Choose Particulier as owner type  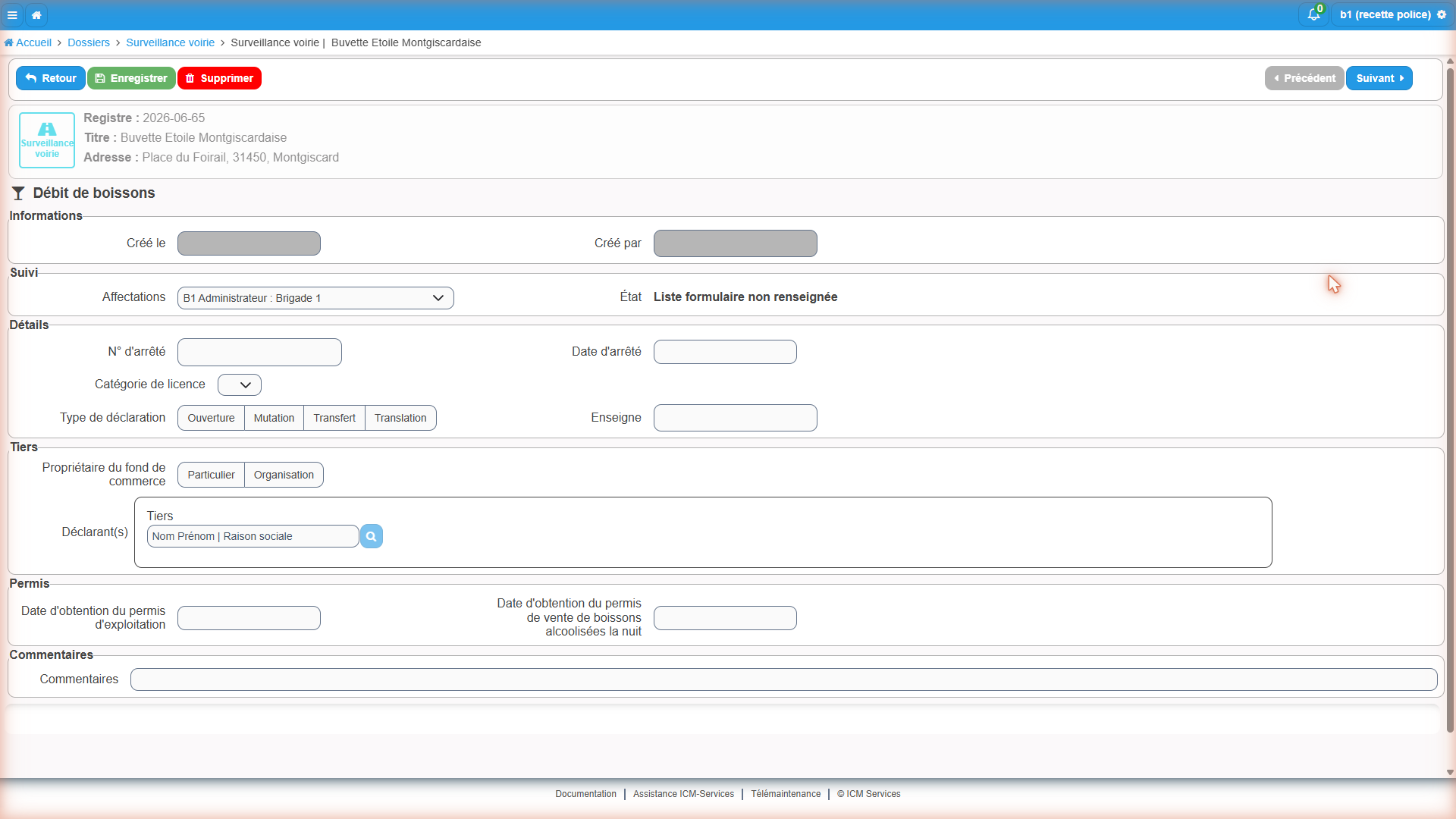coord(211,475)
